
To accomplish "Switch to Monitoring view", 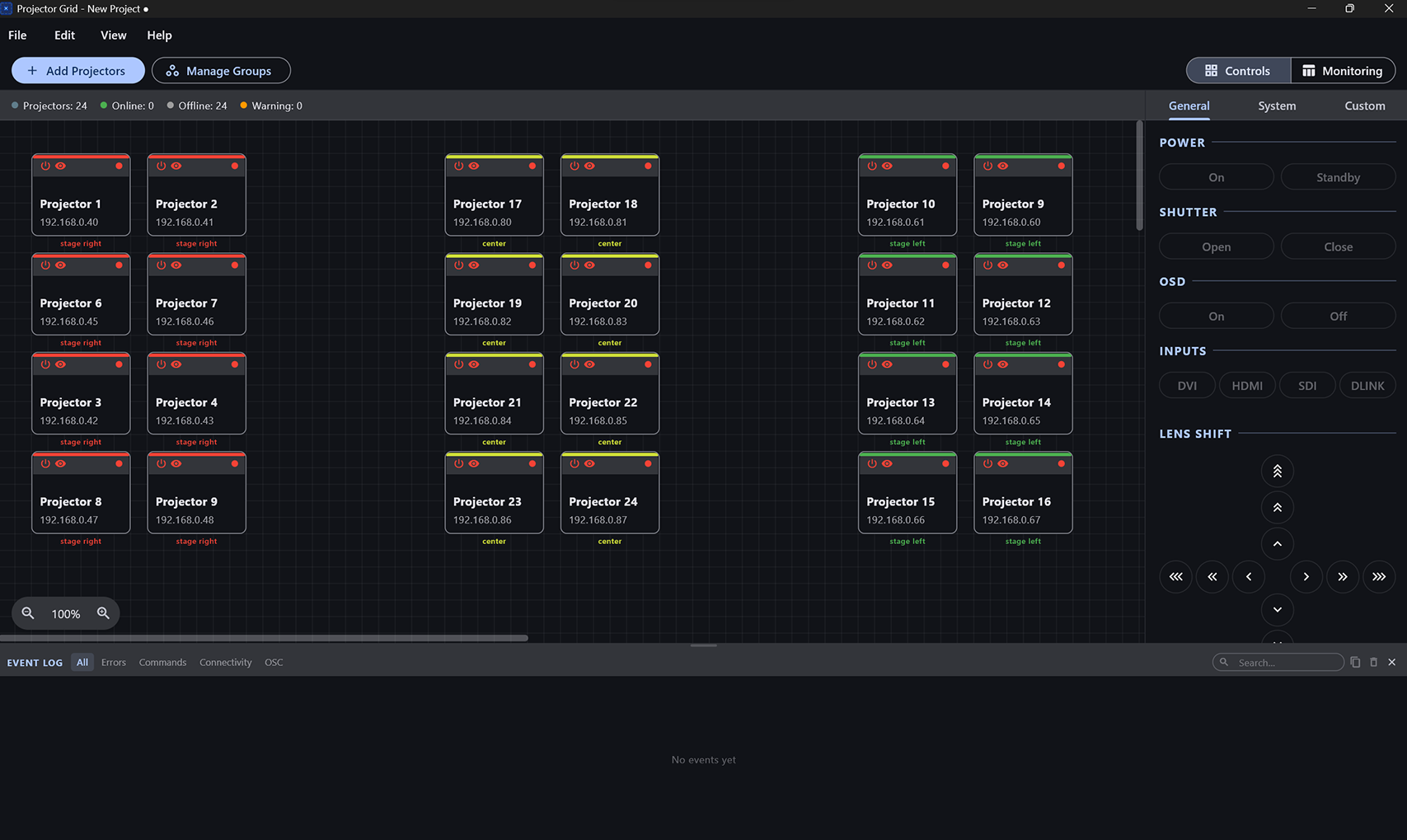I will [x=1343, y=71].
